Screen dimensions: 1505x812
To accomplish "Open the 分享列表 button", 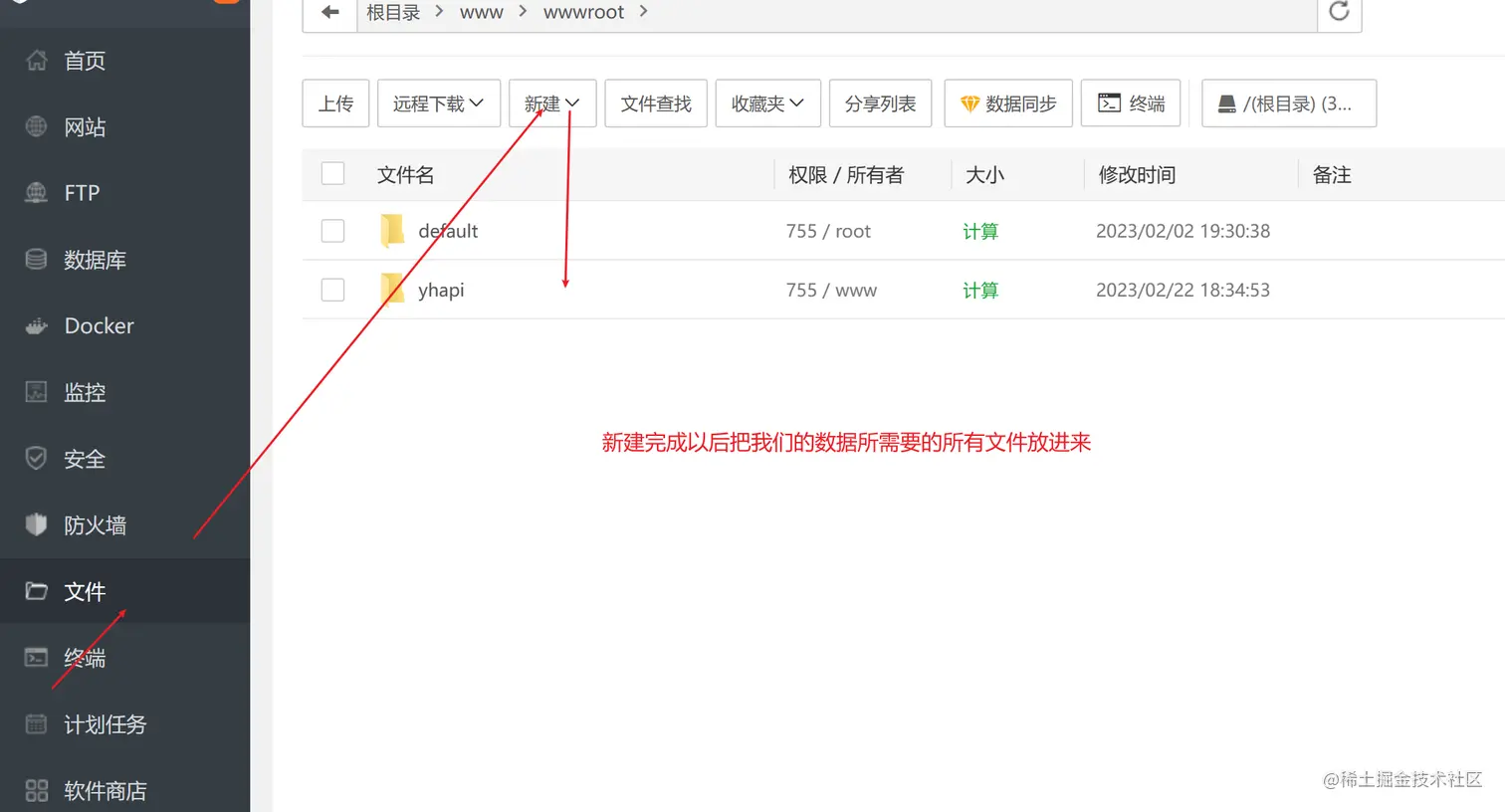I will [x=880, y=103].
